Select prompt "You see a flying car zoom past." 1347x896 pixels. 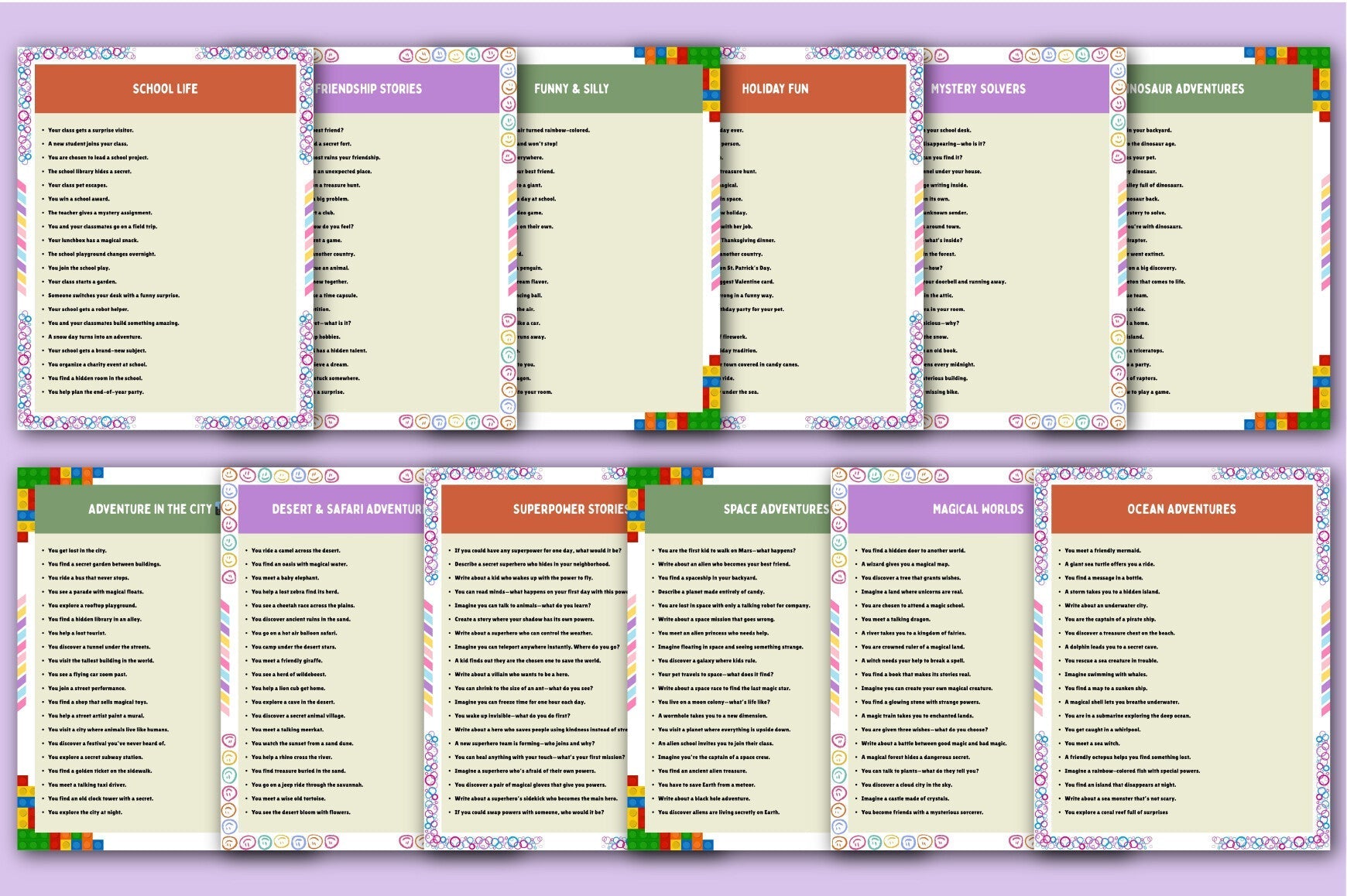(x=87, y=675)
